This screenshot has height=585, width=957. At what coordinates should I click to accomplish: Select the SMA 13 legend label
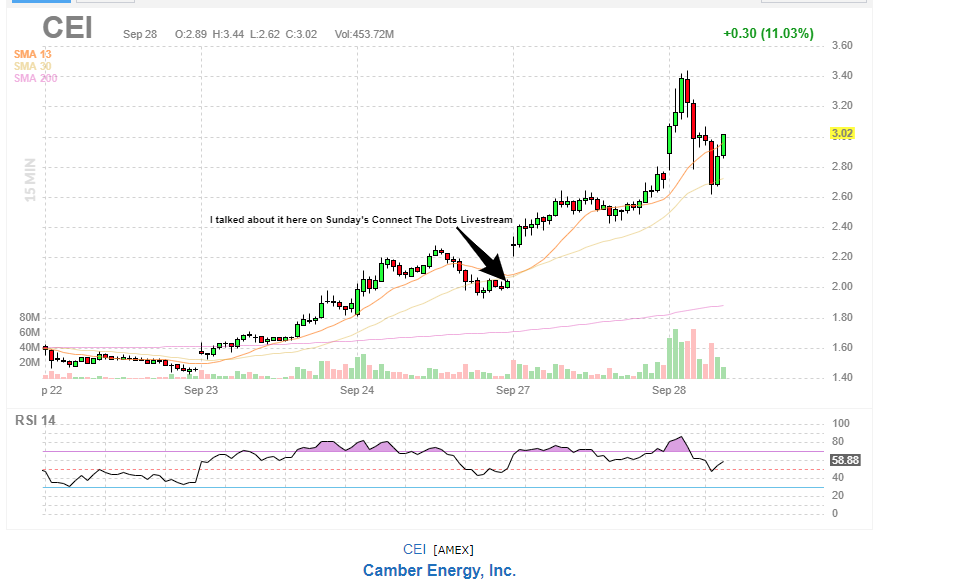(32, 54)
